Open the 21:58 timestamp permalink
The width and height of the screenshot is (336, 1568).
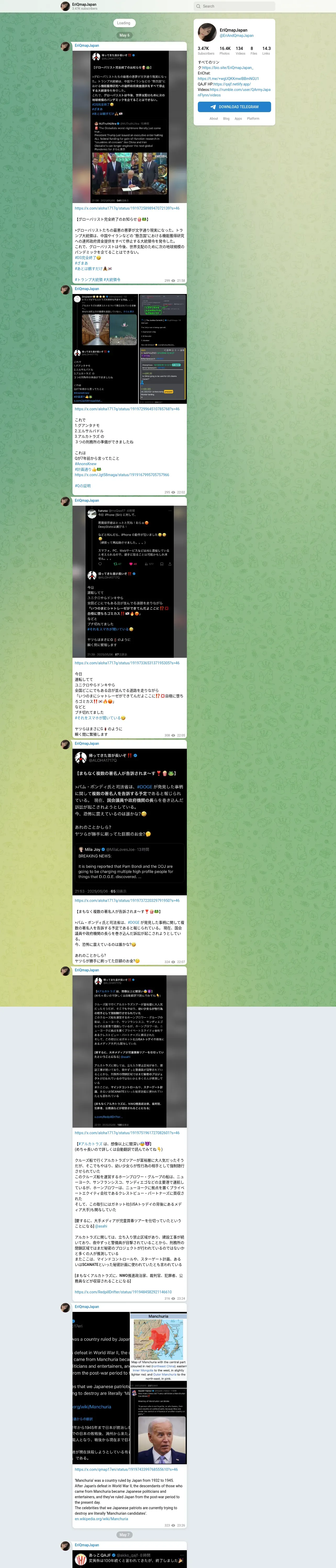pos(181,281)
